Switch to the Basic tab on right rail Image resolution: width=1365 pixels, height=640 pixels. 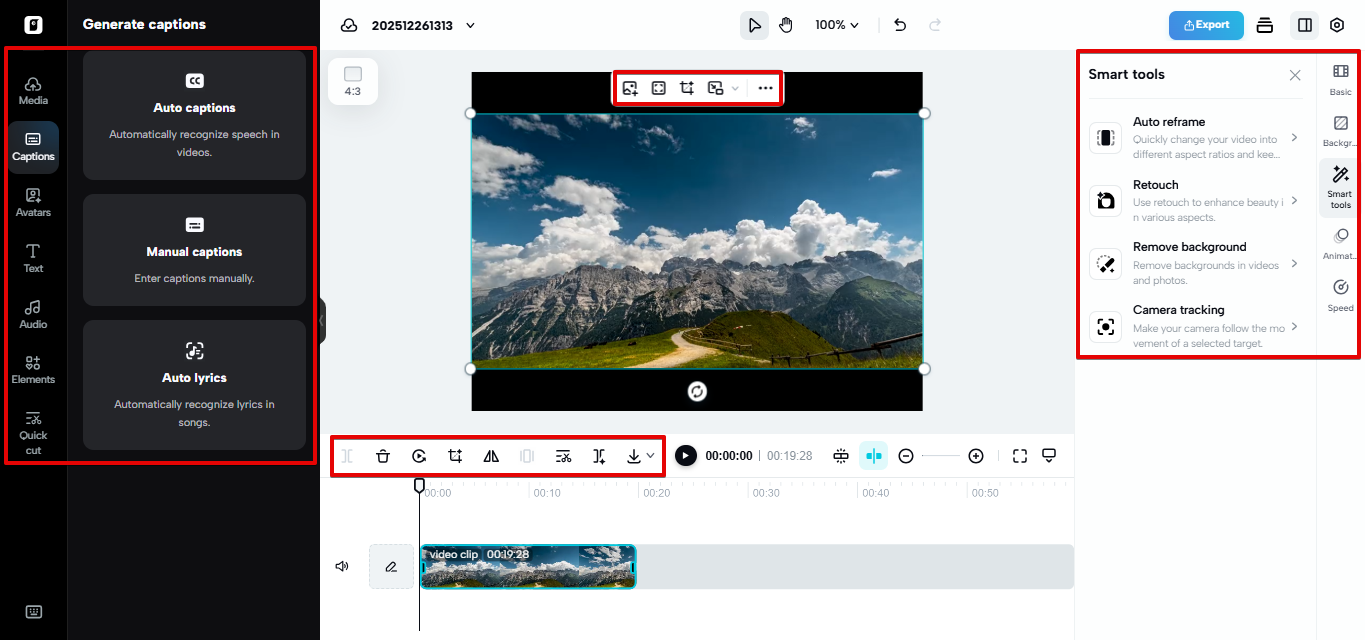coord(1339,79)
